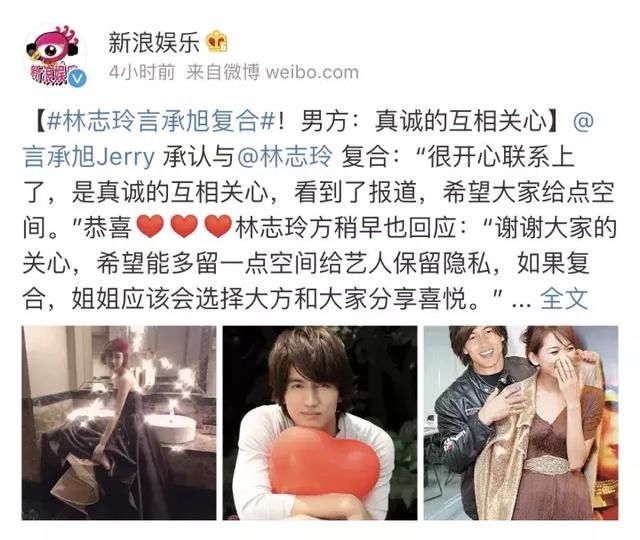Open photo of man with heart balloon

320,422
